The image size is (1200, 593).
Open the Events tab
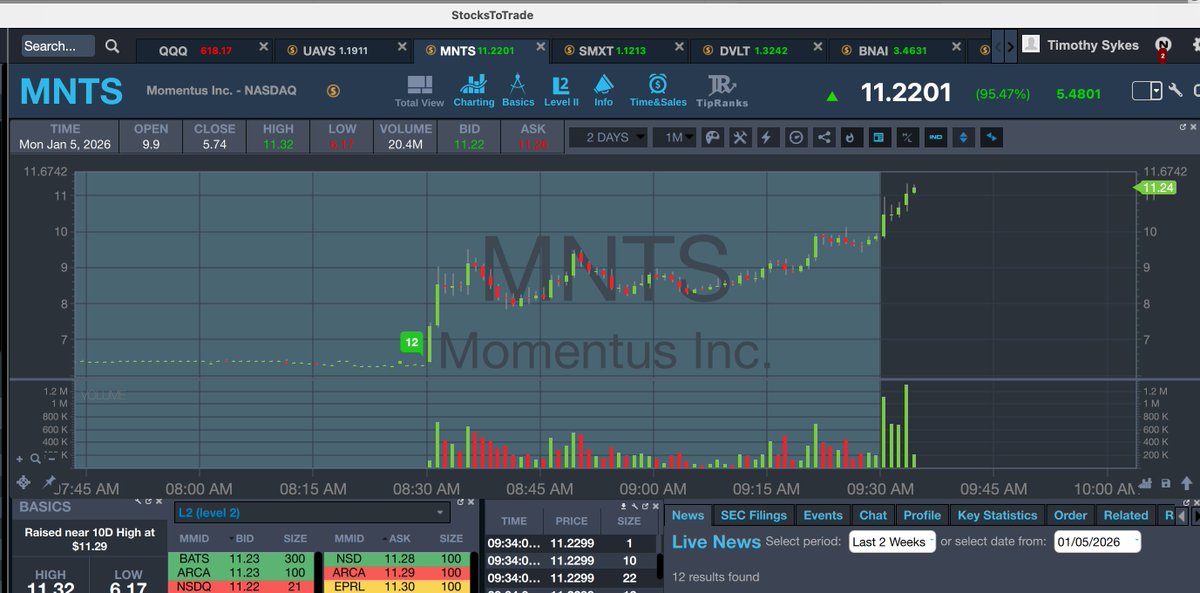click(823, 515)
